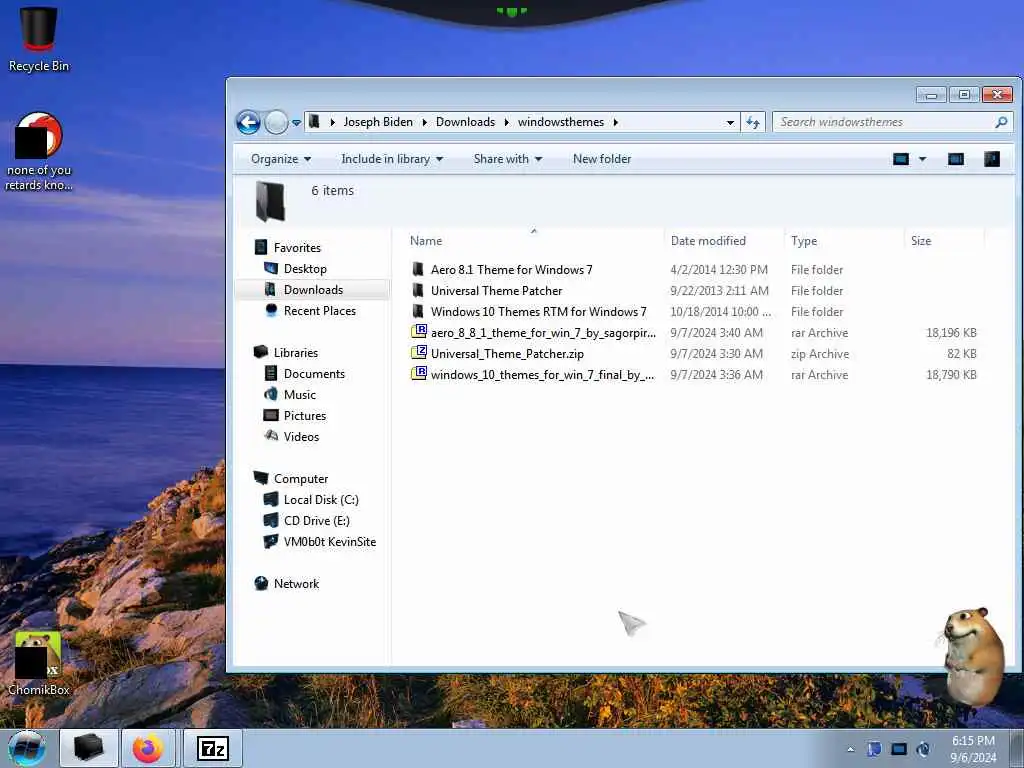Open CD Drive (E:)

317,520
